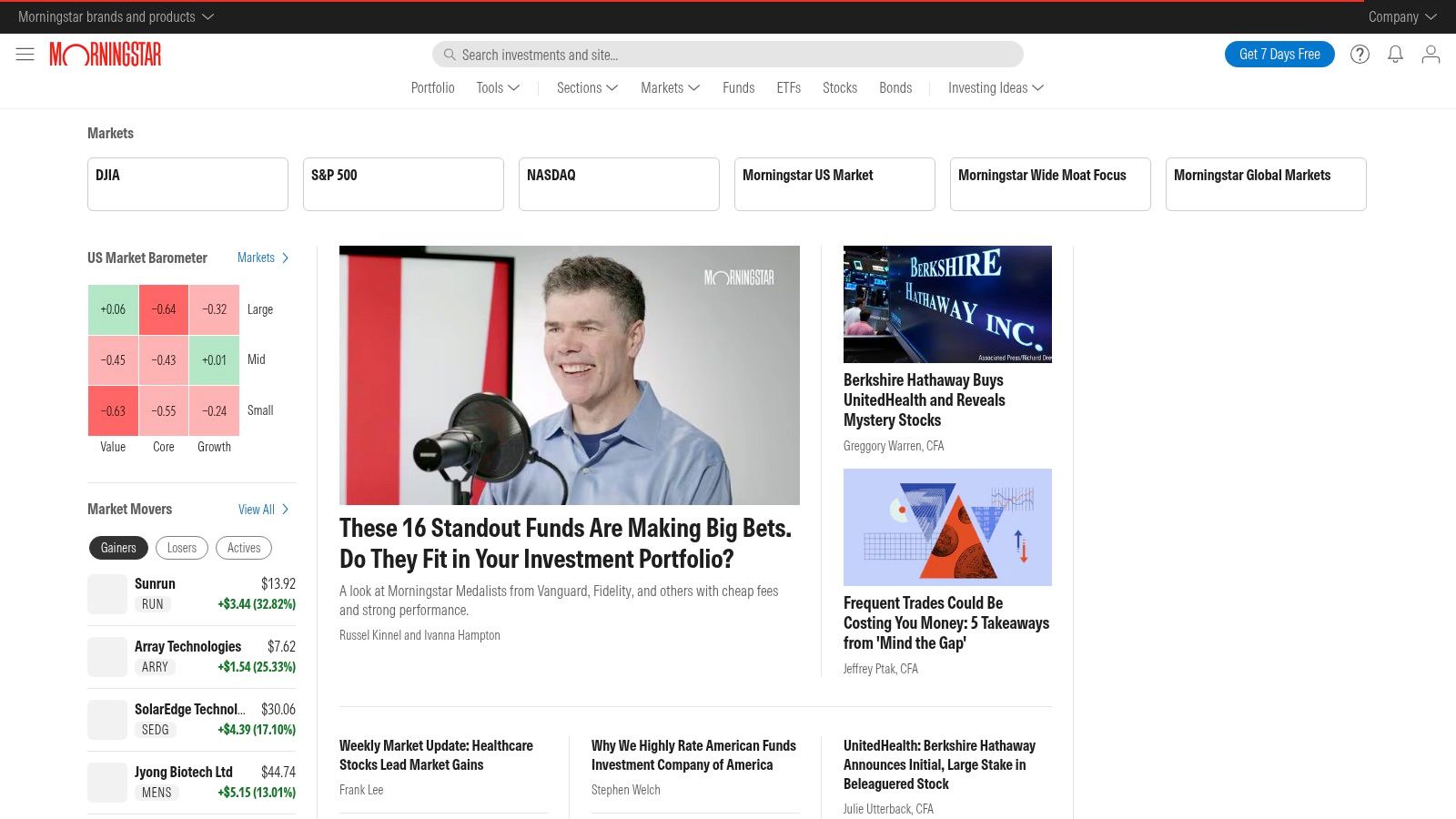1456x819 pixels.
Task: Open the Bonds nav item
Action: [895, 87]
